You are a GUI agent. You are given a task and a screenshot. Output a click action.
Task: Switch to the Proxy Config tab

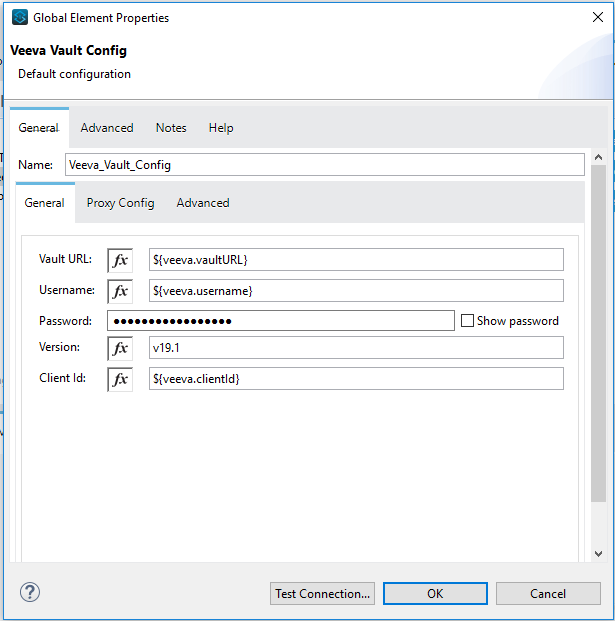click(120, 203)
